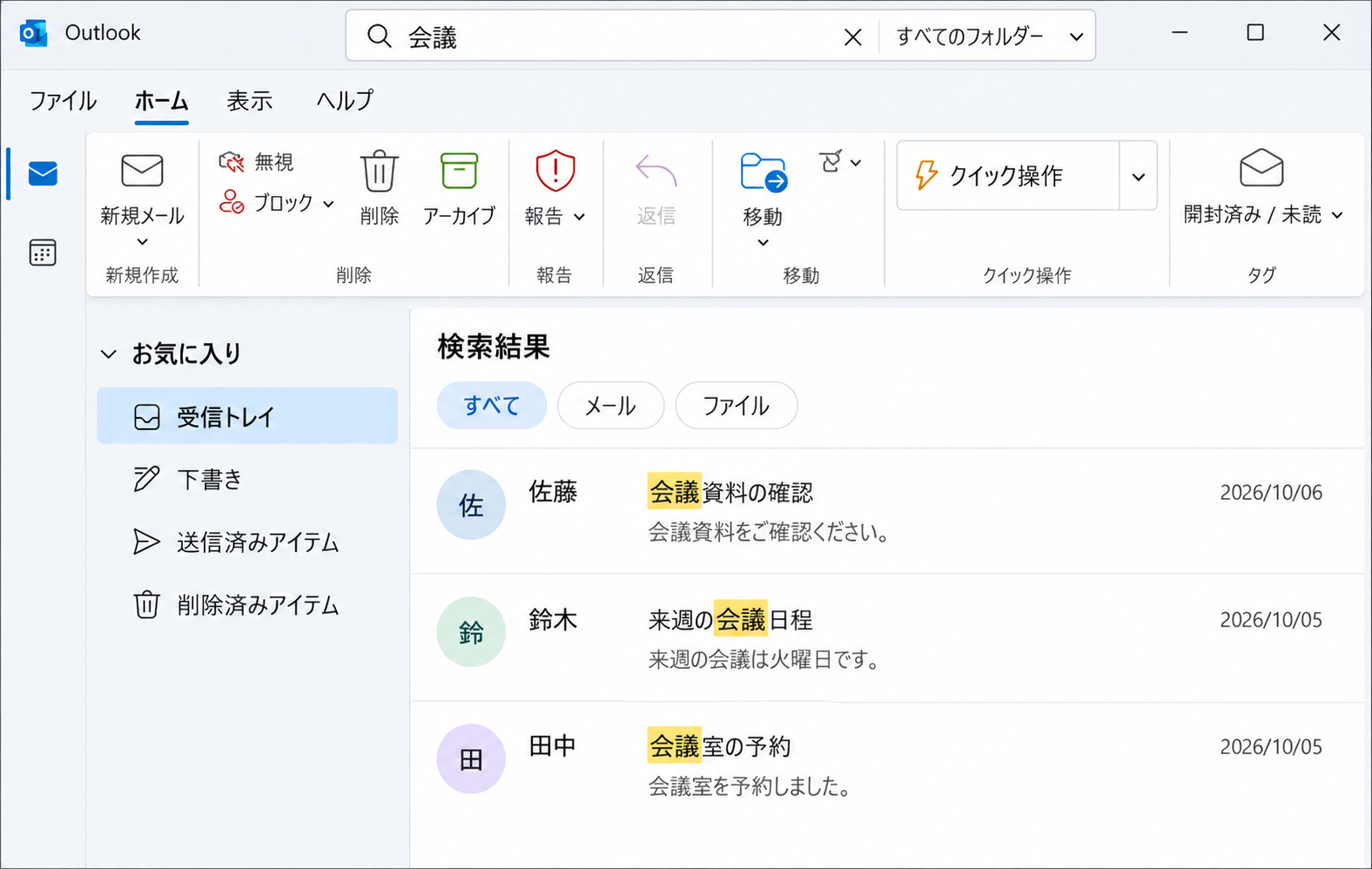Click the 無視 (Ignore) icon
Viewport: 1372px width, 869px height.
232,162
